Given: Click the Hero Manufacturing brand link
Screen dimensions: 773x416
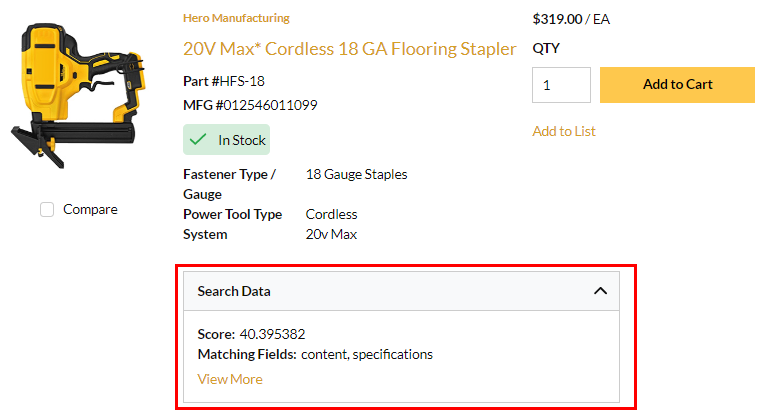Looking at the screenshot, I should coord(236,18).
